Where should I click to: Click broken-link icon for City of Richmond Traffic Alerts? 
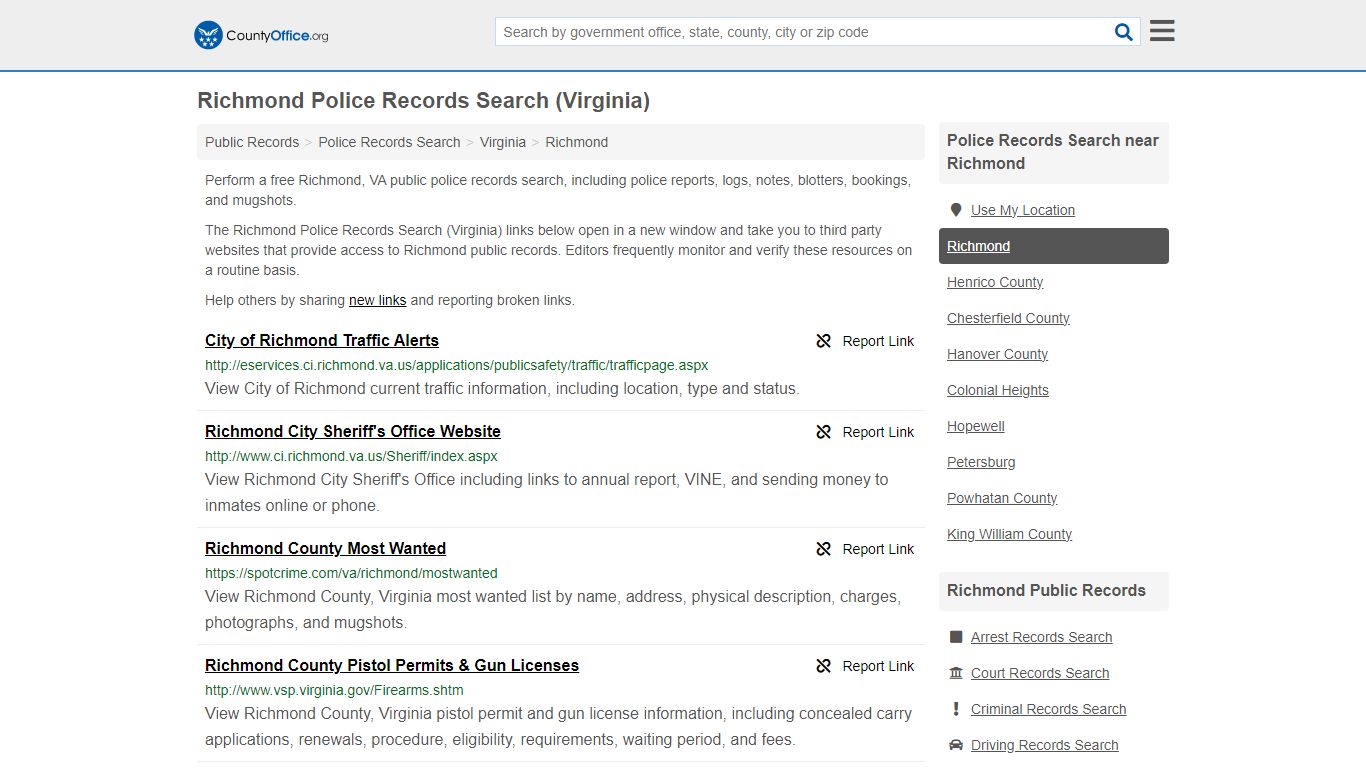pos(824,341)
